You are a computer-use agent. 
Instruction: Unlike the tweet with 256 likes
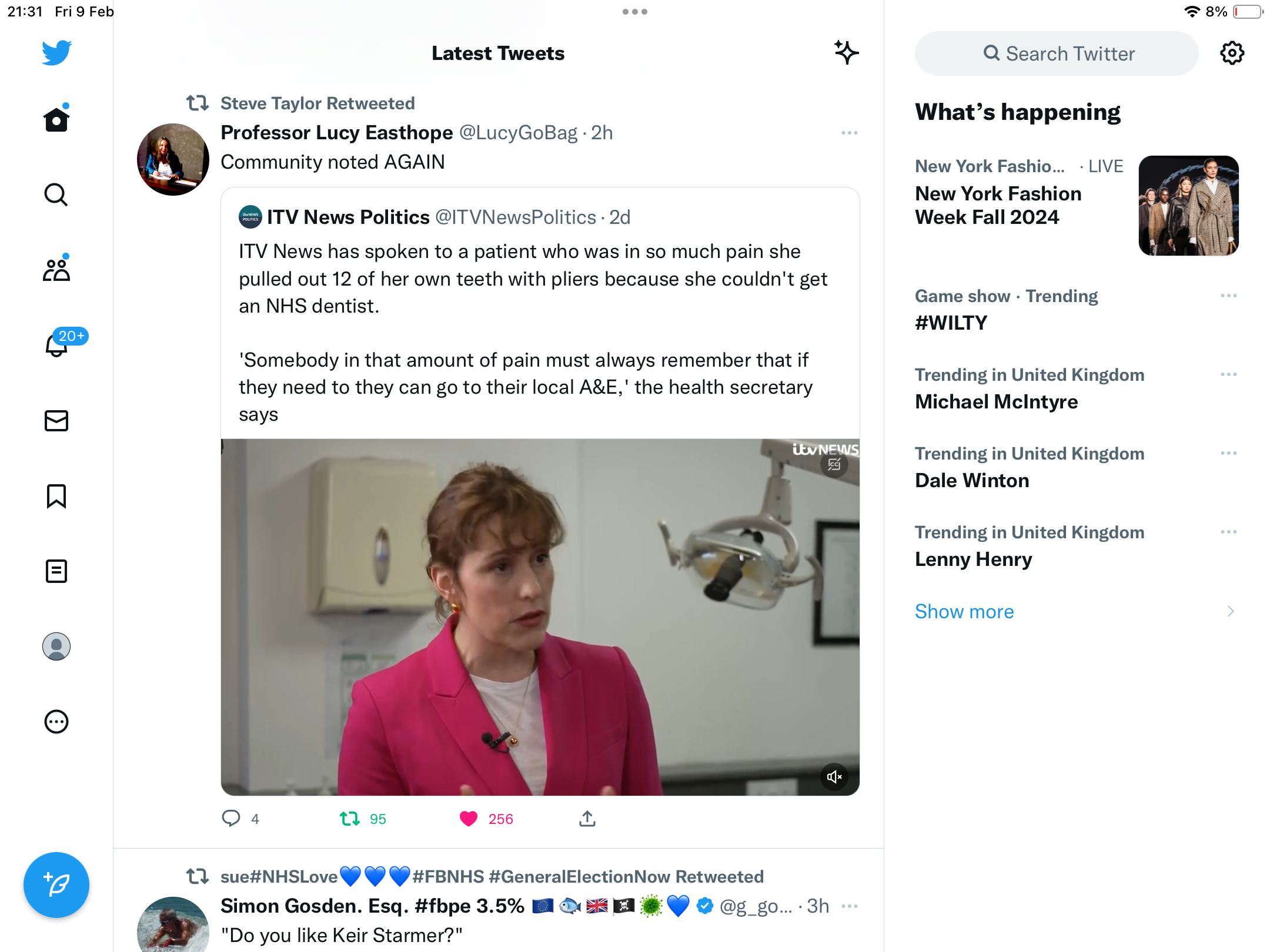(x=469, y=819)
